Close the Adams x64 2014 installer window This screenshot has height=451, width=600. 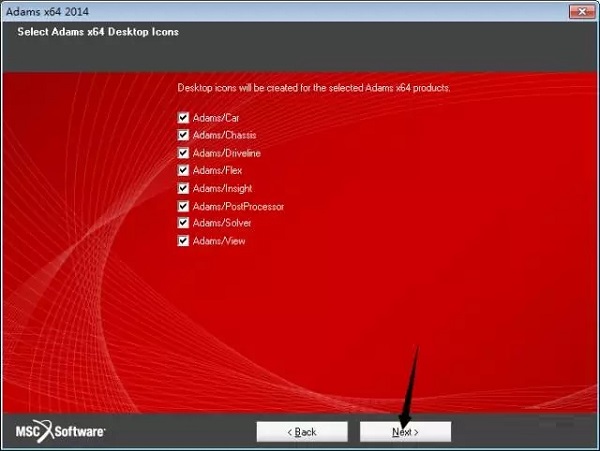582,11
